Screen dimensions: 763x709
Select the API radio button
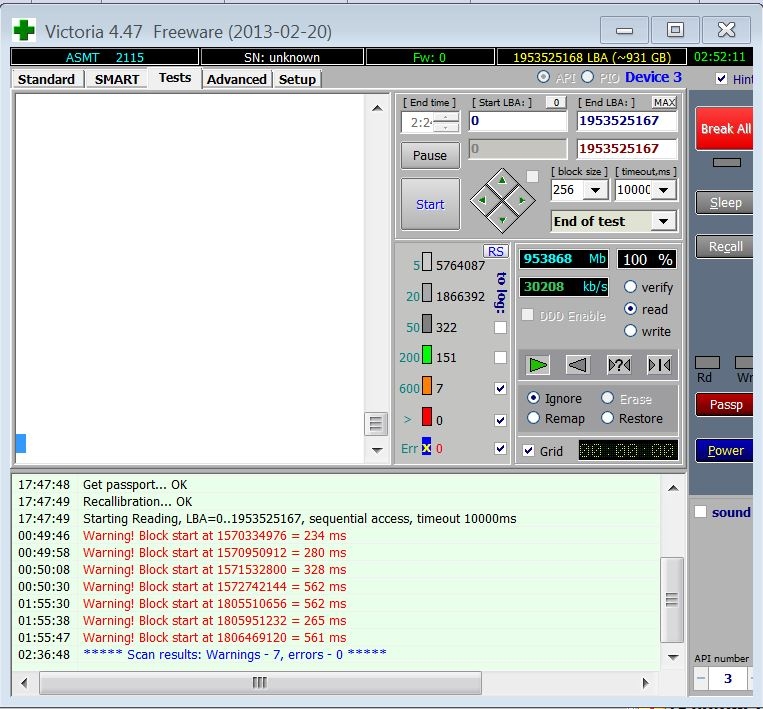pos(543,77)
